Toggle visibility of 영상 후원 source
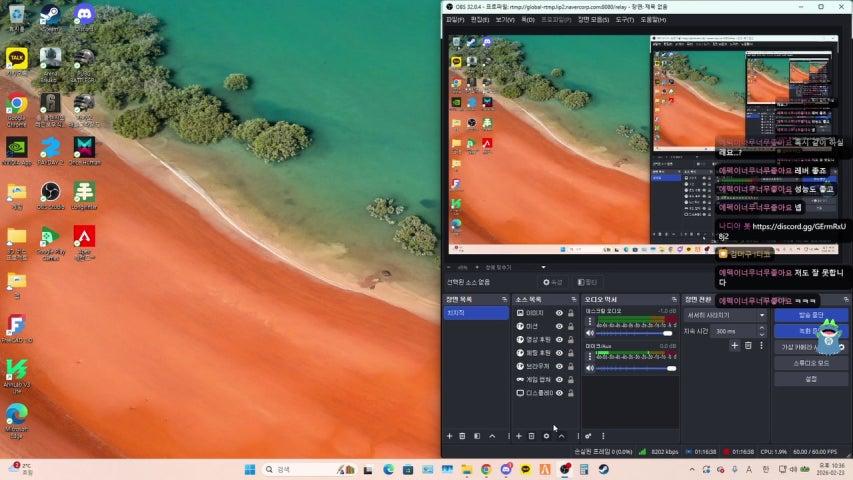 (559, 339)
